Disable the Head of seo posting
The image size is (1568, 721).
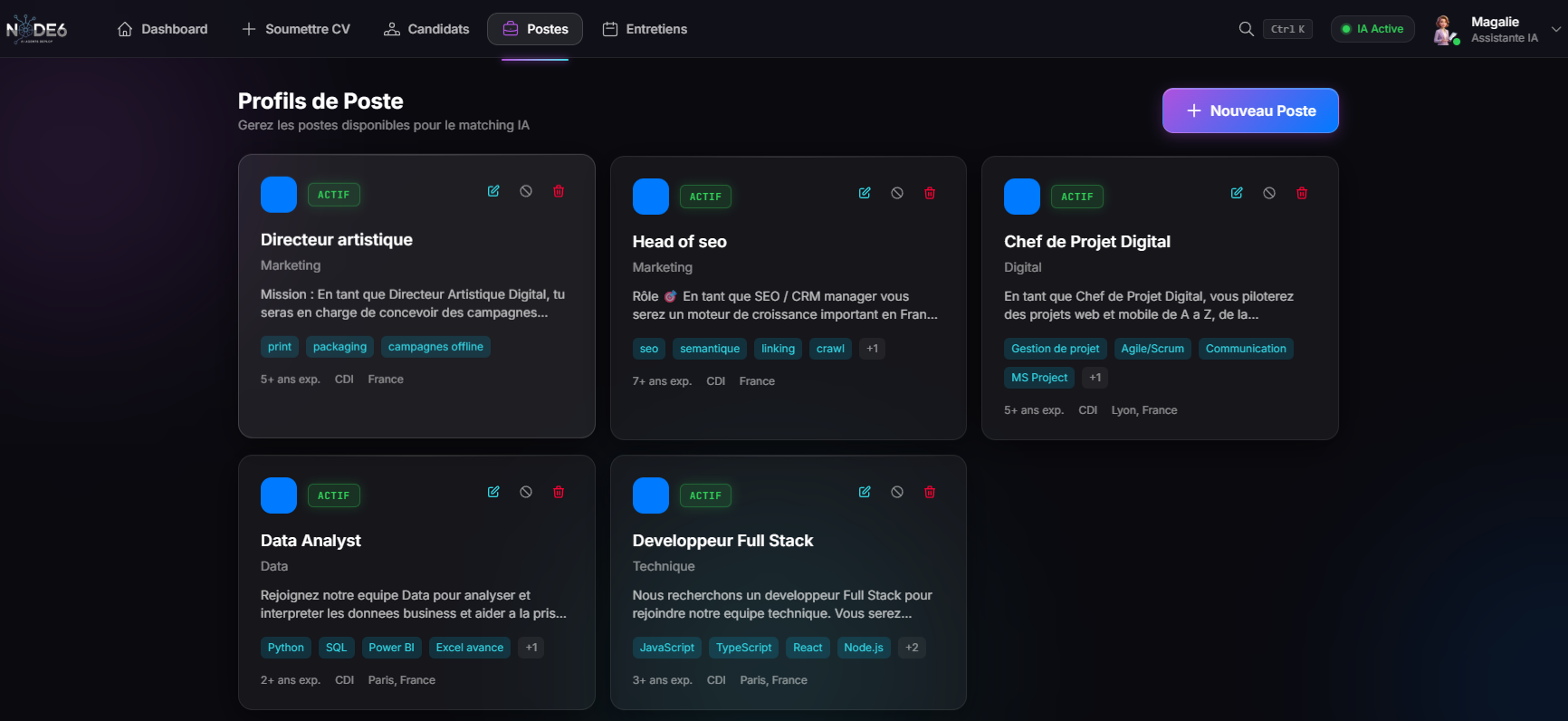[x=897, y=193]
